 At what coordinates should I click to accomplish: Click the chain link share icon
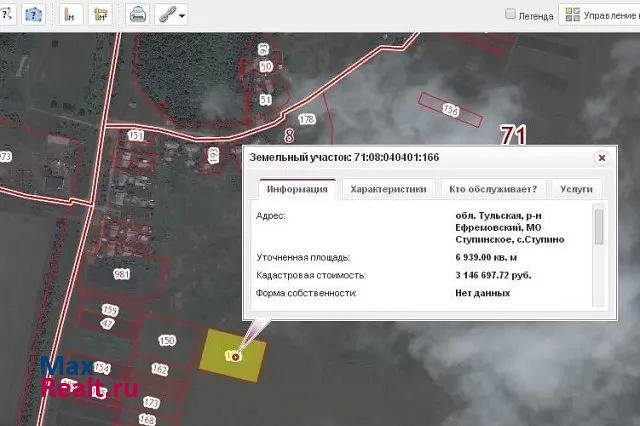point(167,15)
